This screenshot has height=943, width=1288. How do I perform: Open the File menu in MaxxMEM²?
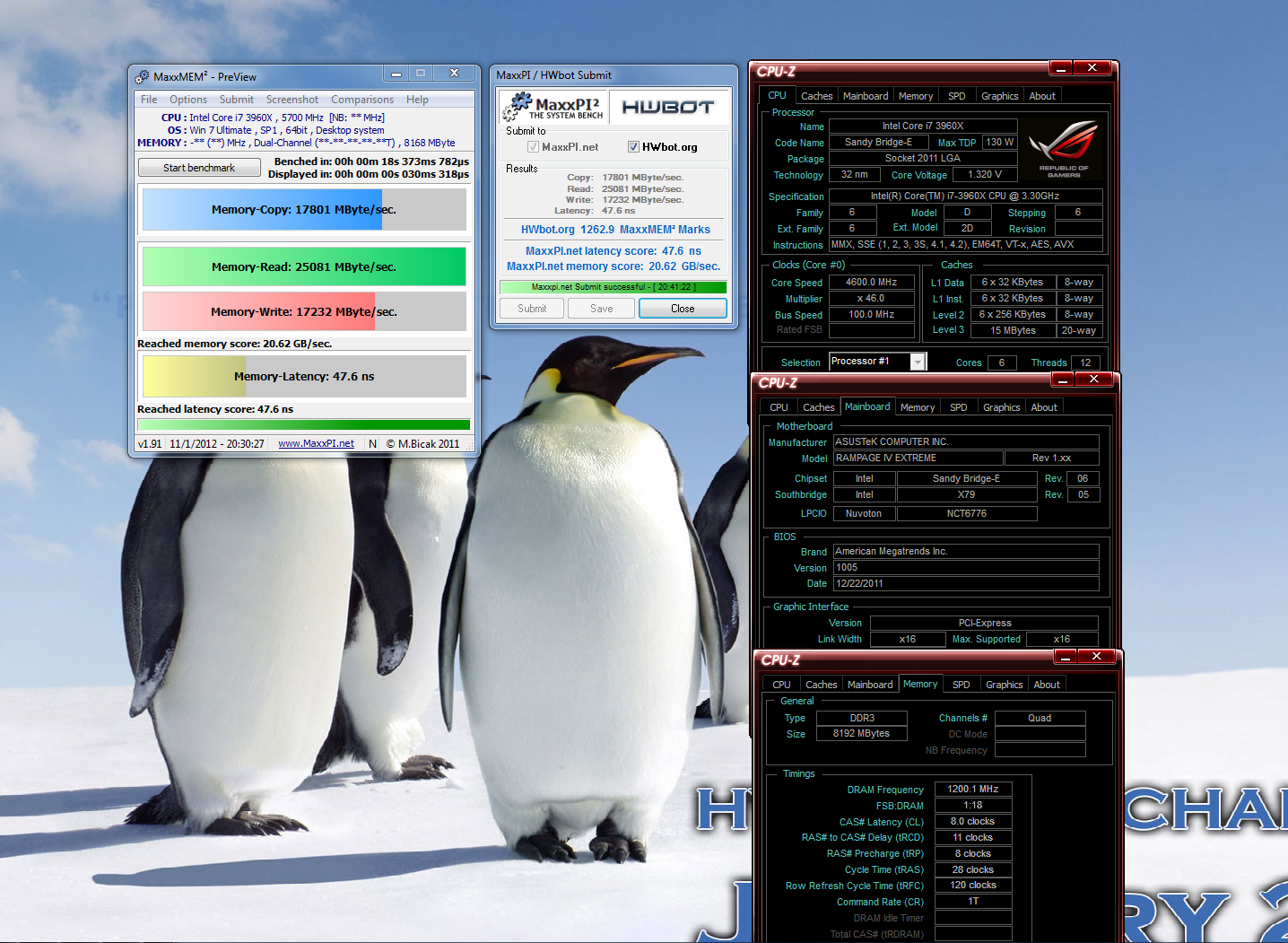[149, 100]
